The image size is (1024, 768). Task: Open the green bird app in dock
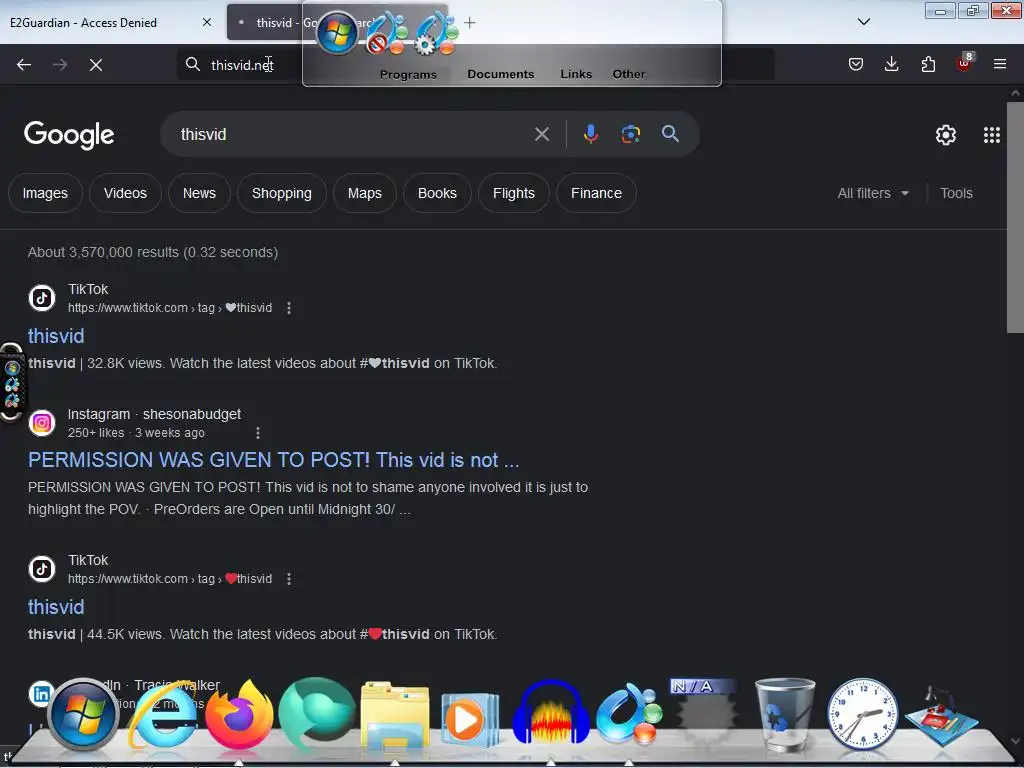point(317,713)
